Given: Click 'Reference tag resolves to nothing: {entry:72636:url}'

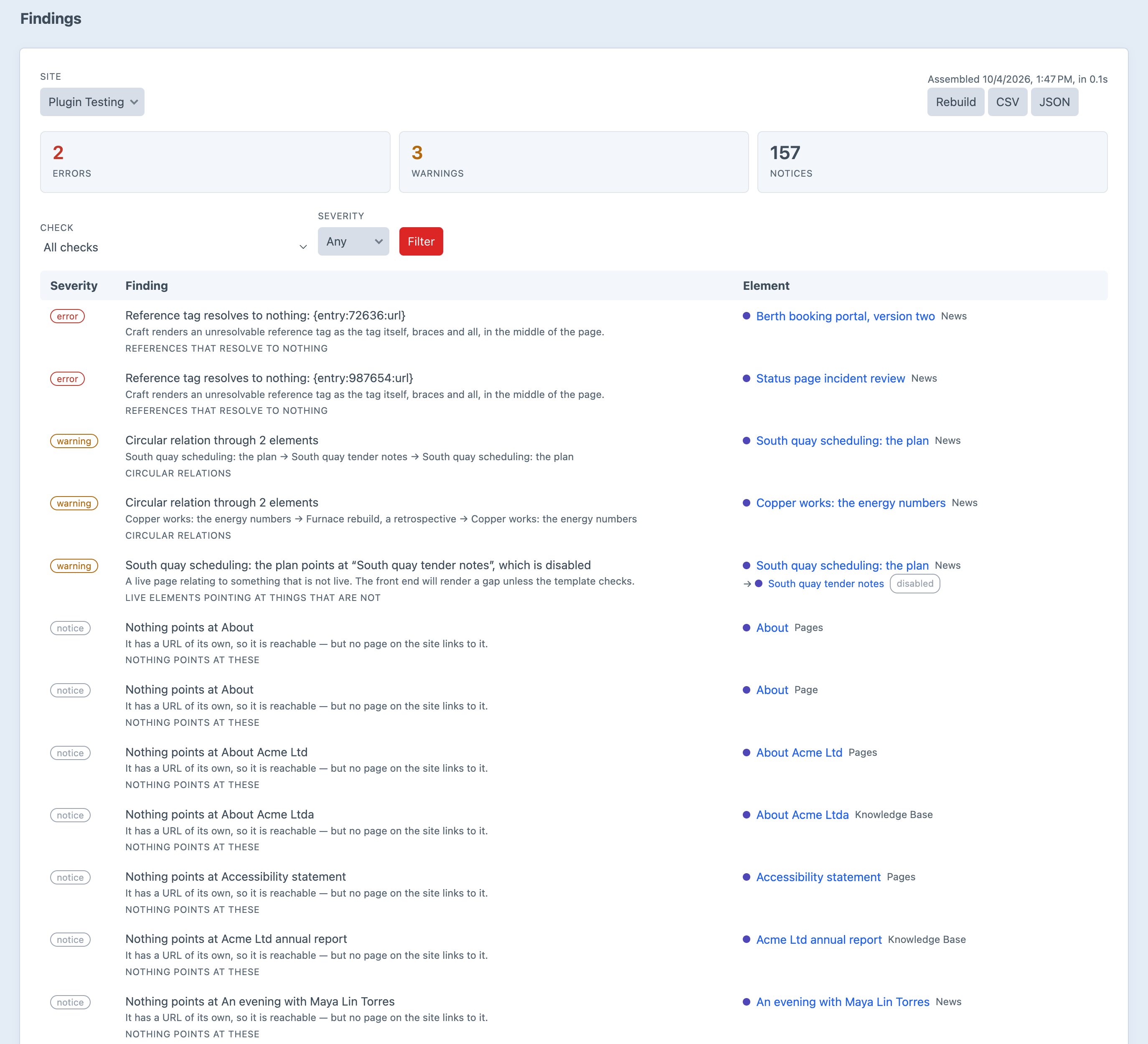Looking at the screenshot, I should 265,315.
